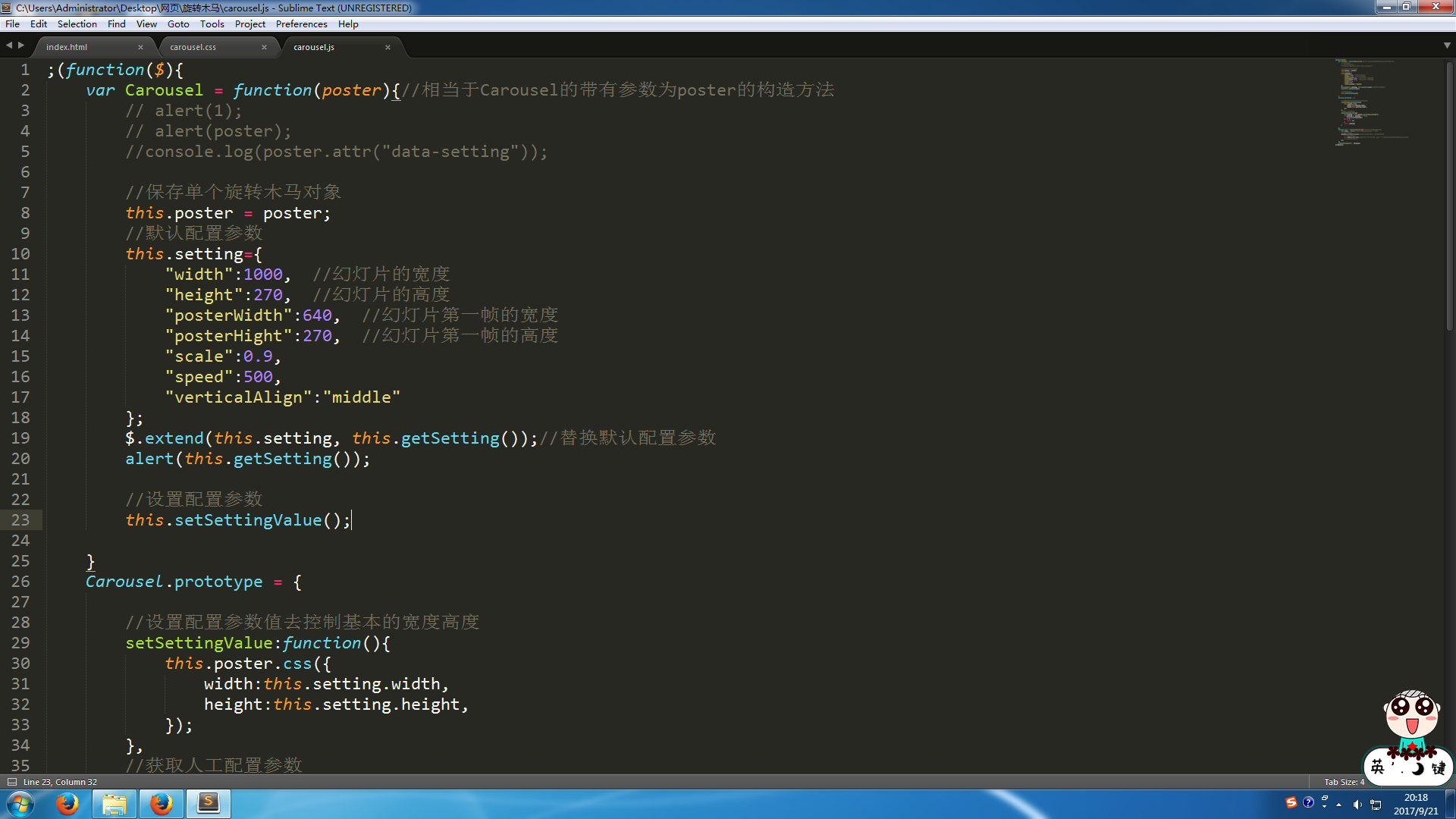Open the Project menu
This screenshot has width=1456, height=819.
(249, 24)
